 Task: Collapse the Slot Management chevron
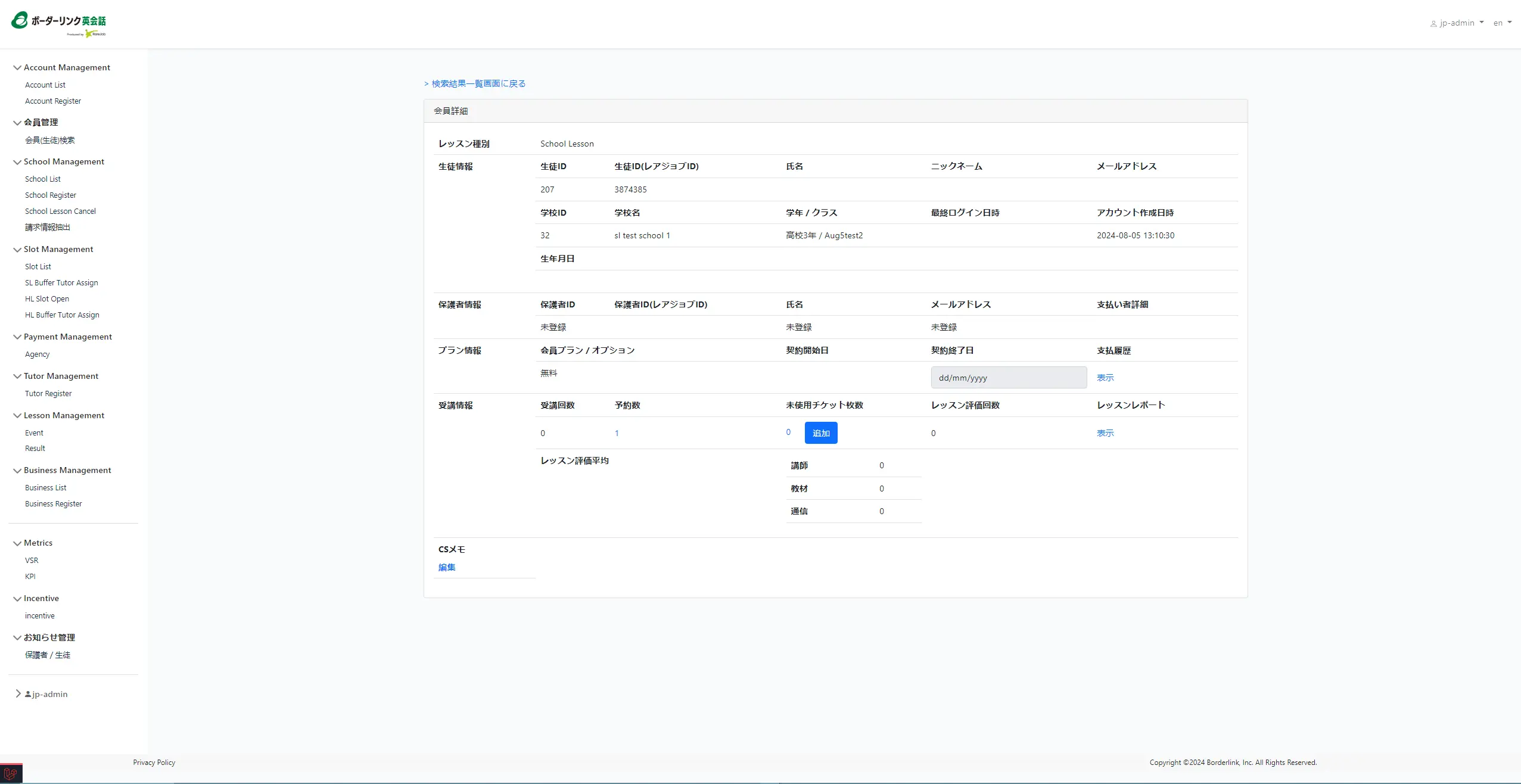(17, 250)
